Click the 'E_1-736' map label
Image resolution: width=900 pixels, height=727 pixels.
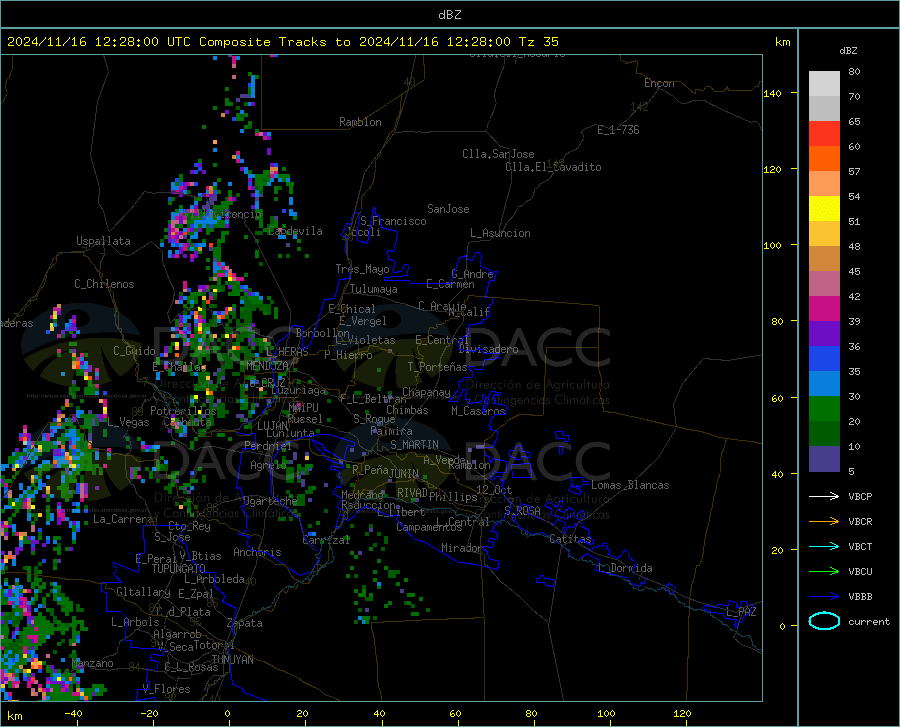(618, 130)
